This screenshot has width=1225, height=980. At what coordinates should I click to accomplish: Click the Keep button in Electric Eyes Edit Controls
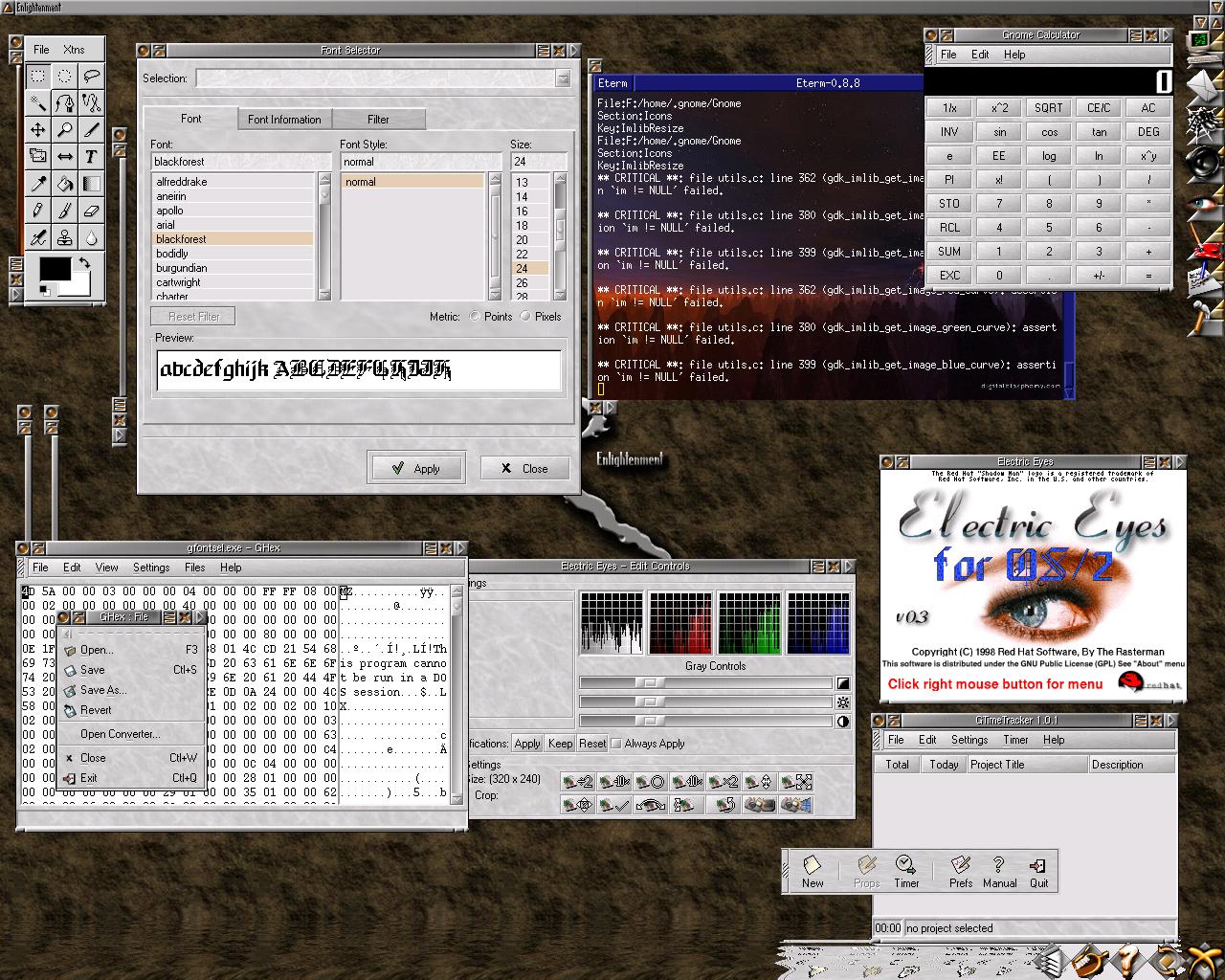pos(560,744)
